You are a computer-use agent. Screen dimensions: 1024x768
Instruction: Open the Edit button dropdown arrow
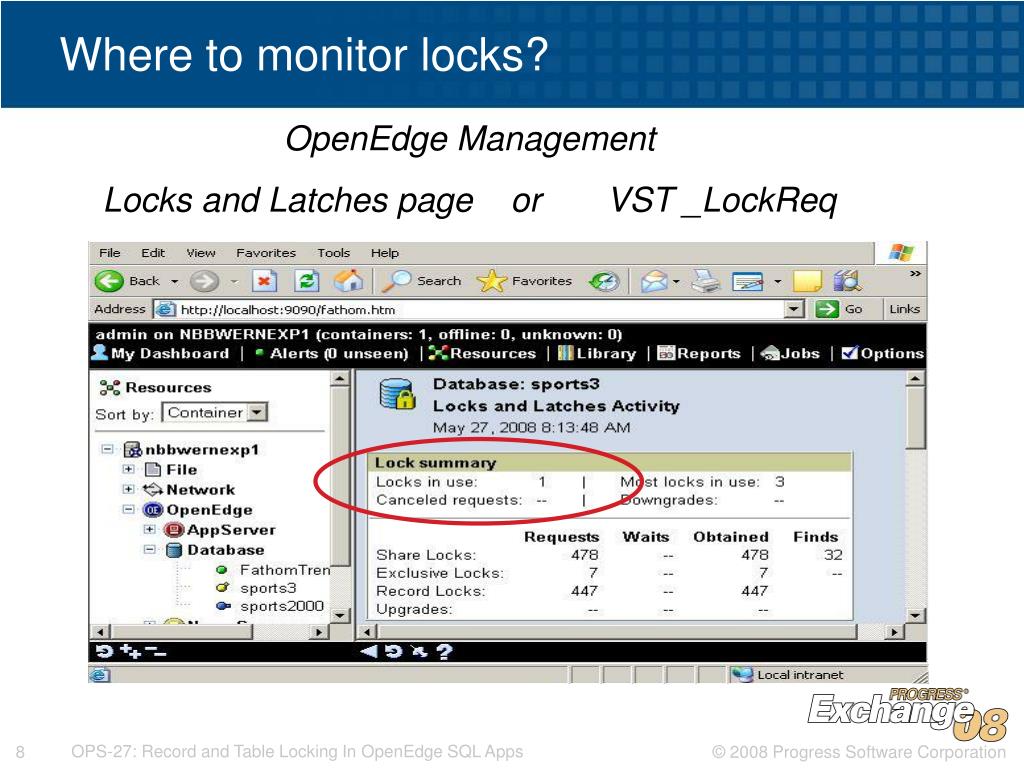point(777,281)
